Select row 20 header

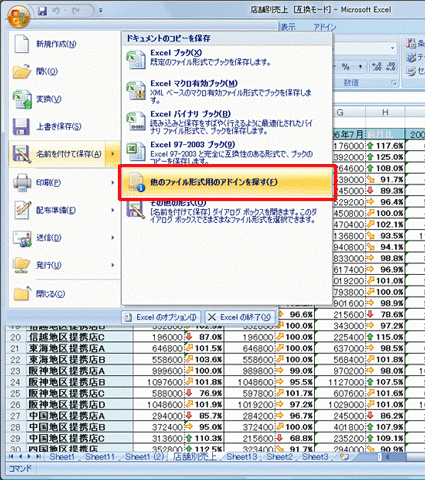coord(16,337)
